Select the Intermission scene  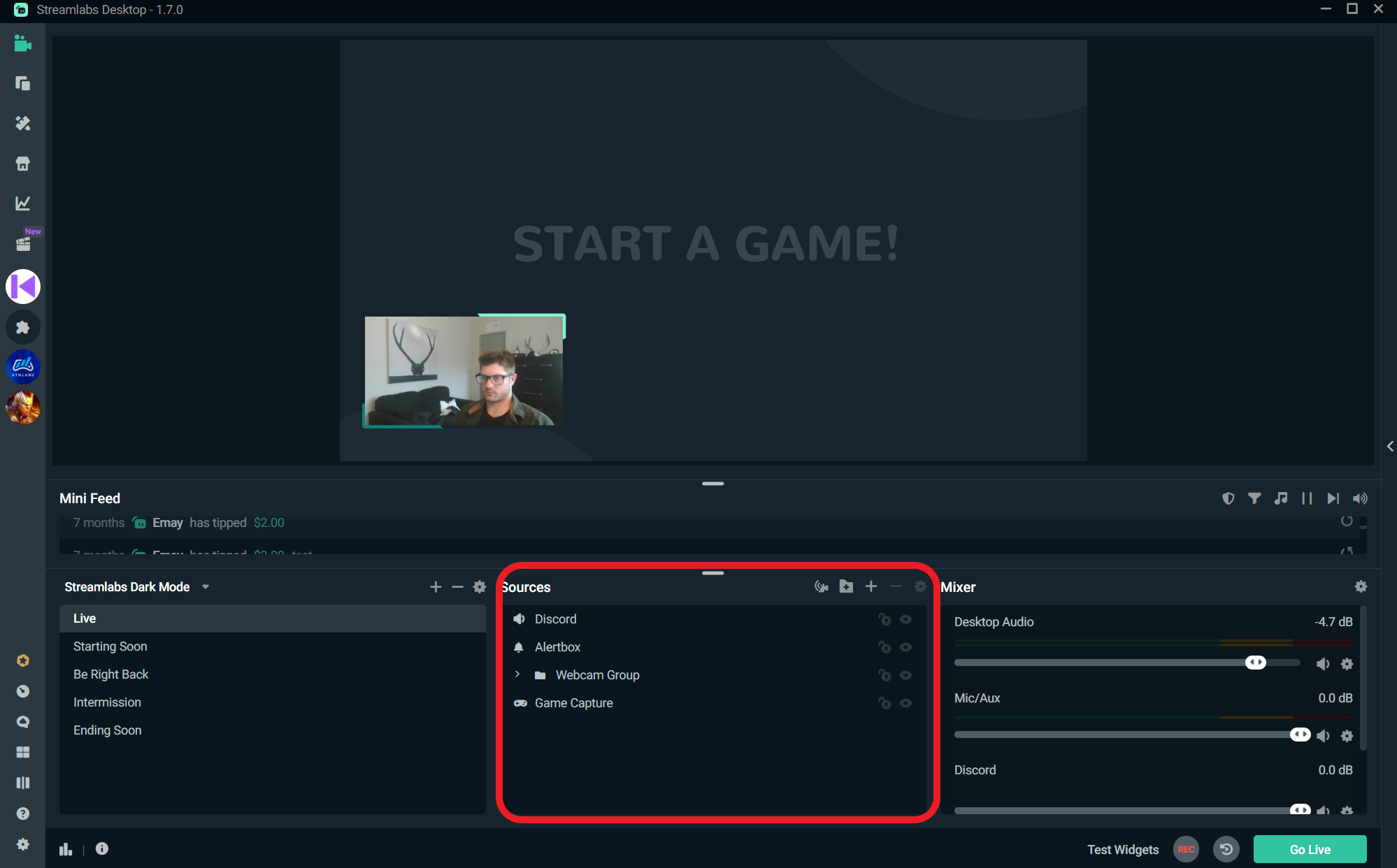(273, 702)
